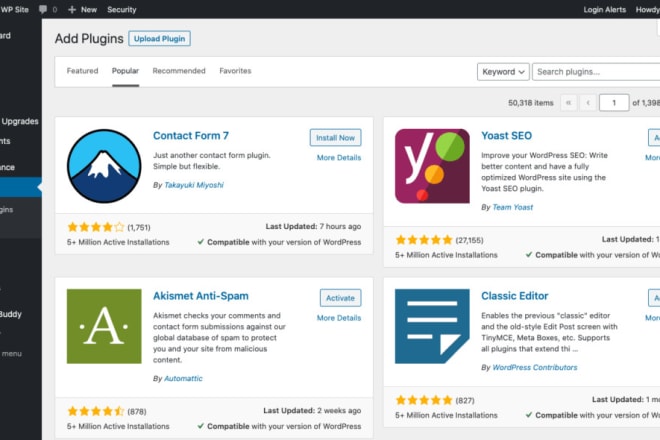Switch to the Featured tab
Viewport: 660px width, 440px height.
(x=82, y=71)
